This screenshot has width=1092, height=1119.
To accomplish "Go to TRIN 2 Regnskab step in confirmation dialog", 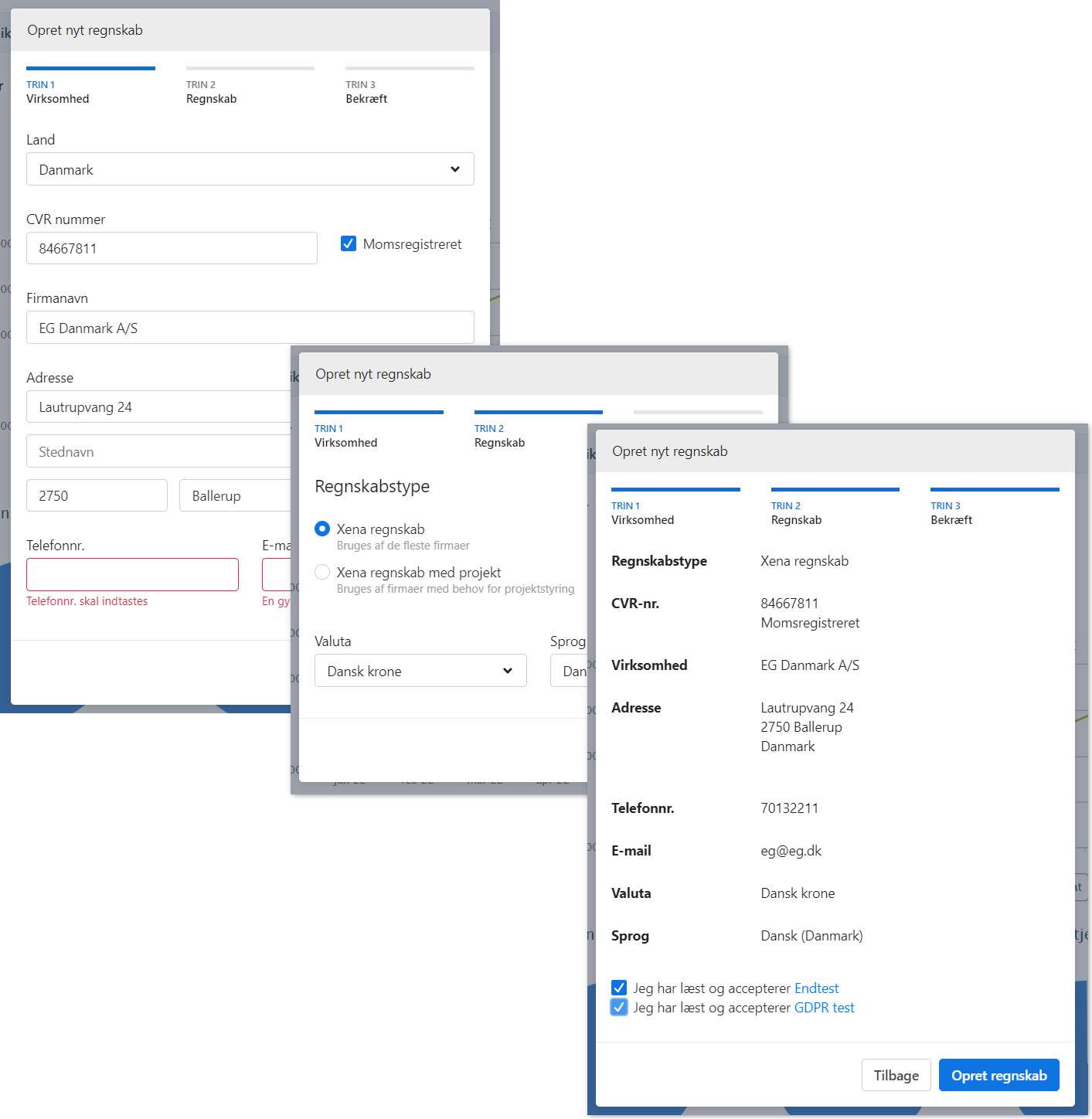I will tap(796, 512).
